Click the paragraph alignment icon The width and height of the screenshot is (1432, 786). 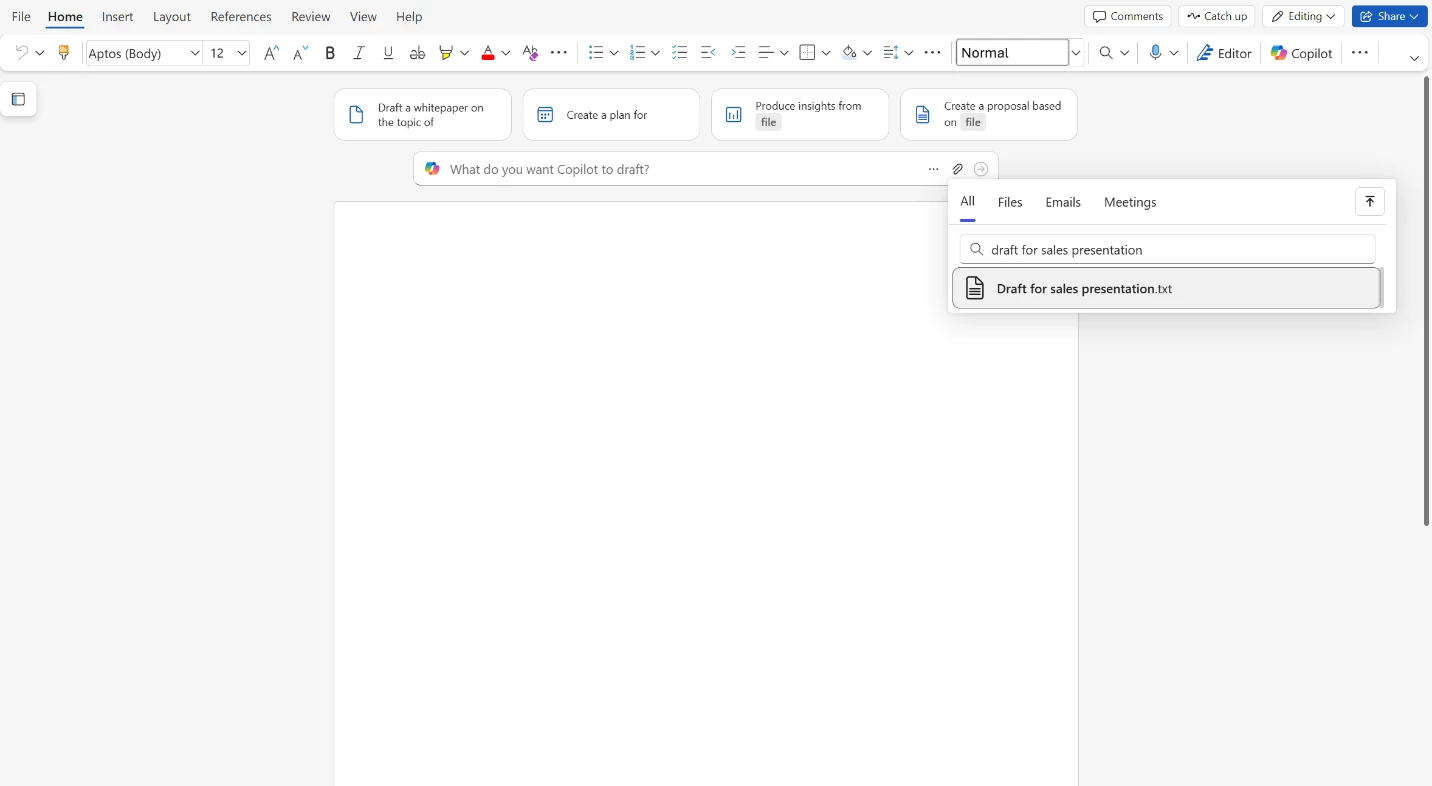[766, 53]
